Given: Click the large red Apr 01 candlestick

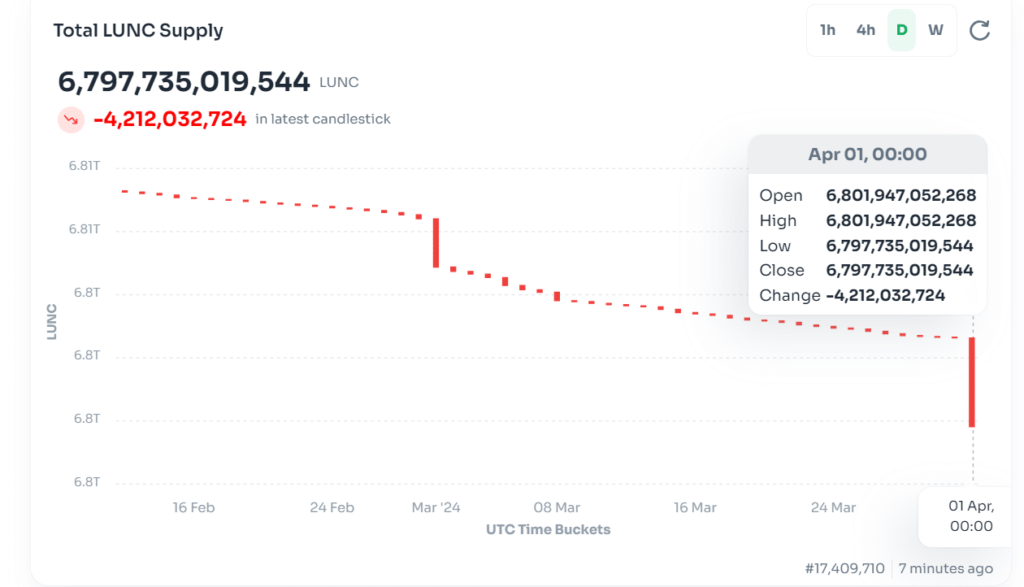Looking at the screenshot, I should (972, 382).
